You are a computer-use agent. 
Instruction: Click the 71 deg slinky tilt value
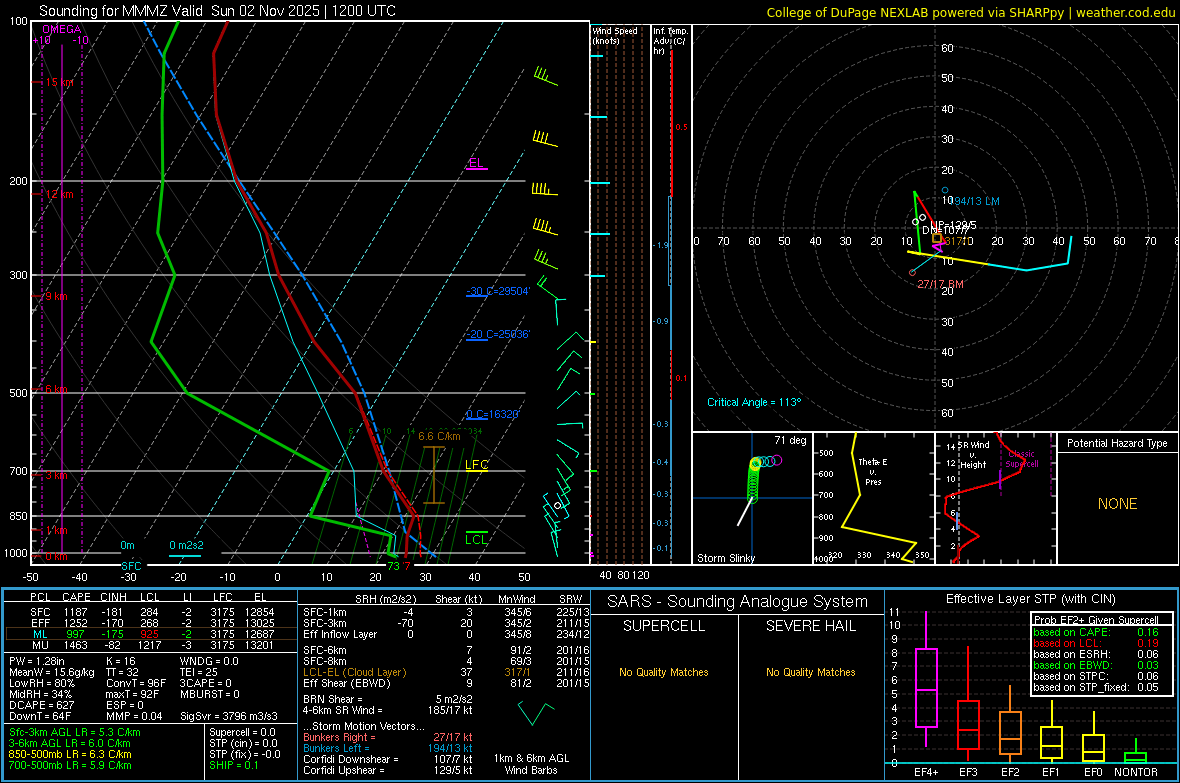tap(790, 440)
